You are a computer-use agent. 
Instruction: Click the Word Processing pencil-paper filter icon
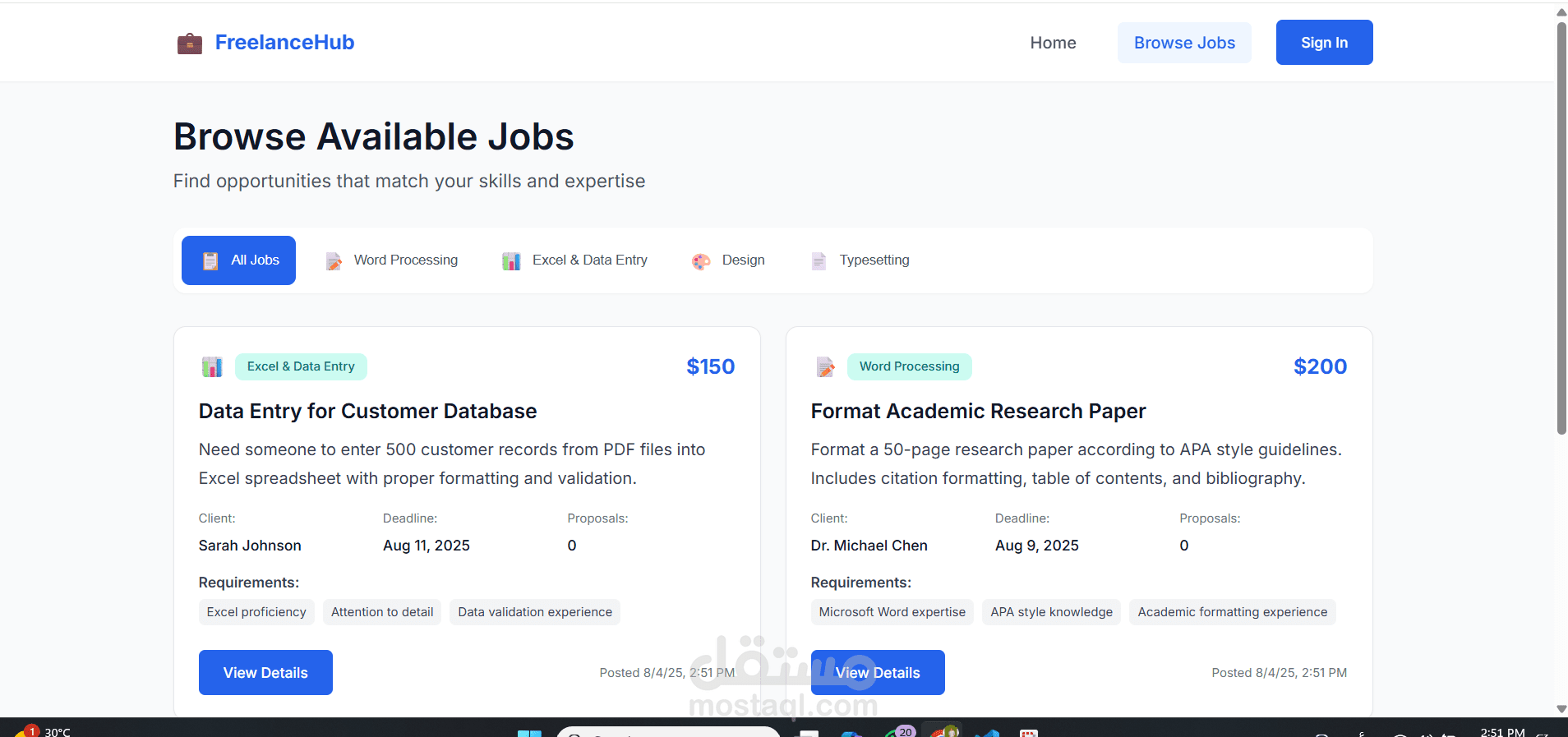click(x=334, y=261)
